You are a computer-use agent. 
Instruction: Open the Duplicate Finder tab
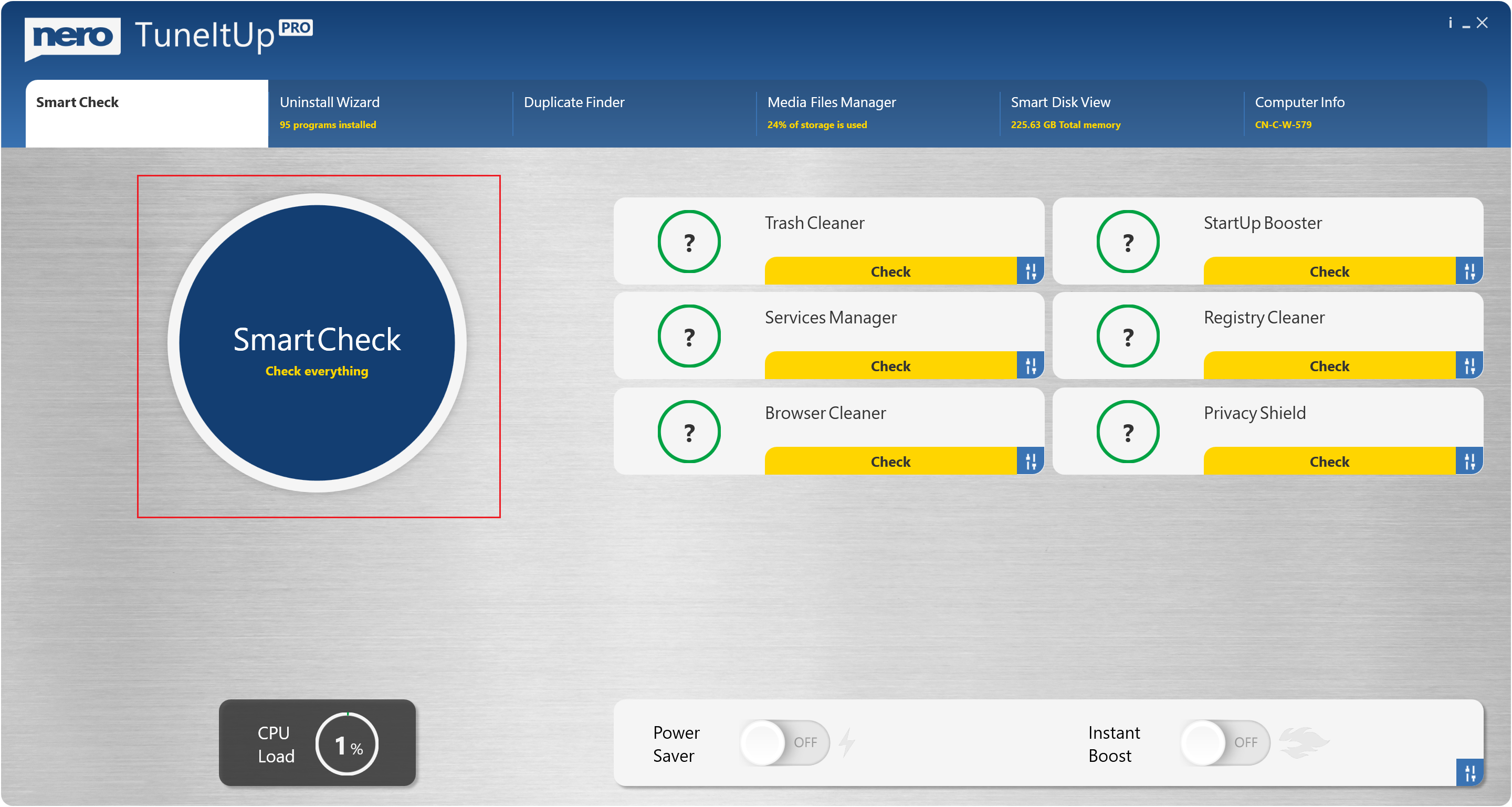(635, 113)
